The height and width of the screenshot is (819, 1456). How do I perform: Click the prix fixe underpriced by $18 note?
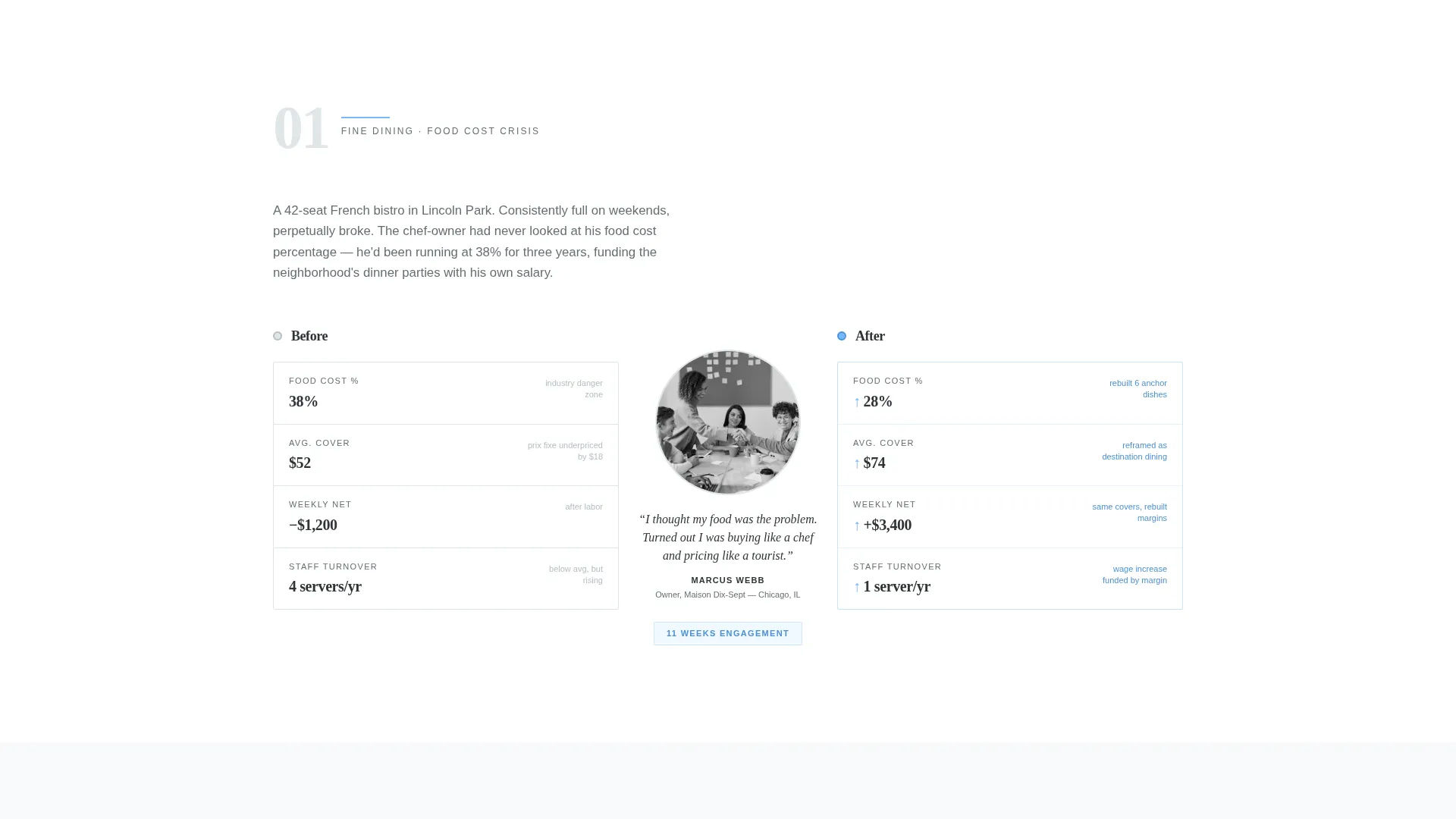565,450
